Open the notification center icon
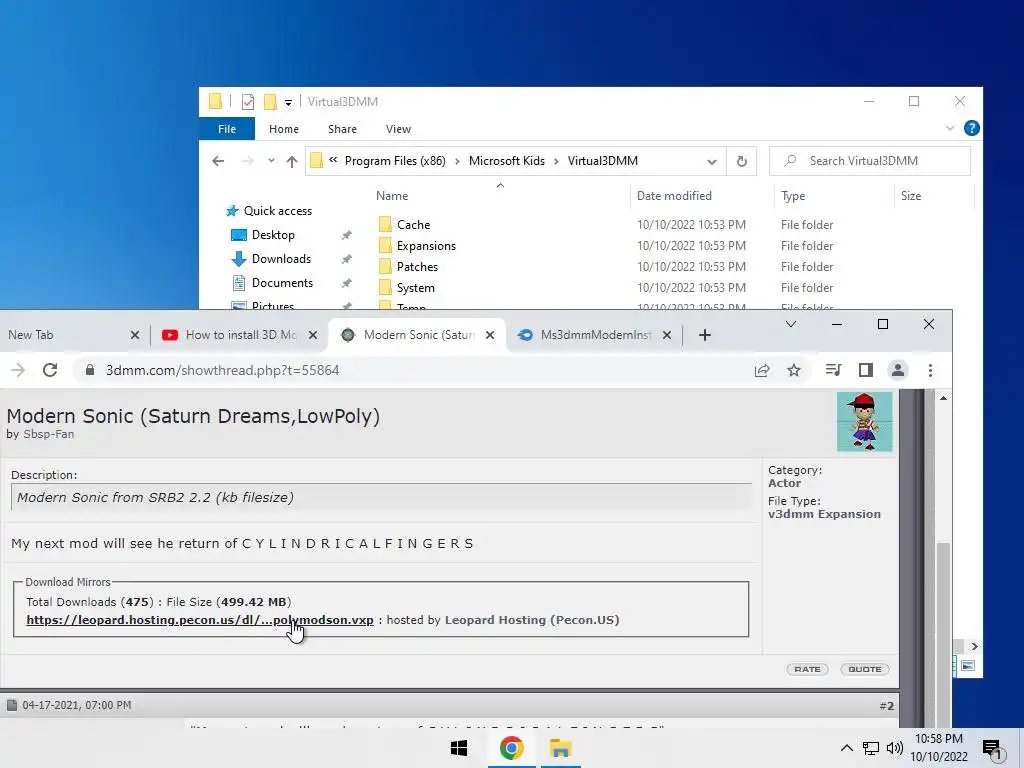This screenshot has height=768, width=1024. (992, 749)
